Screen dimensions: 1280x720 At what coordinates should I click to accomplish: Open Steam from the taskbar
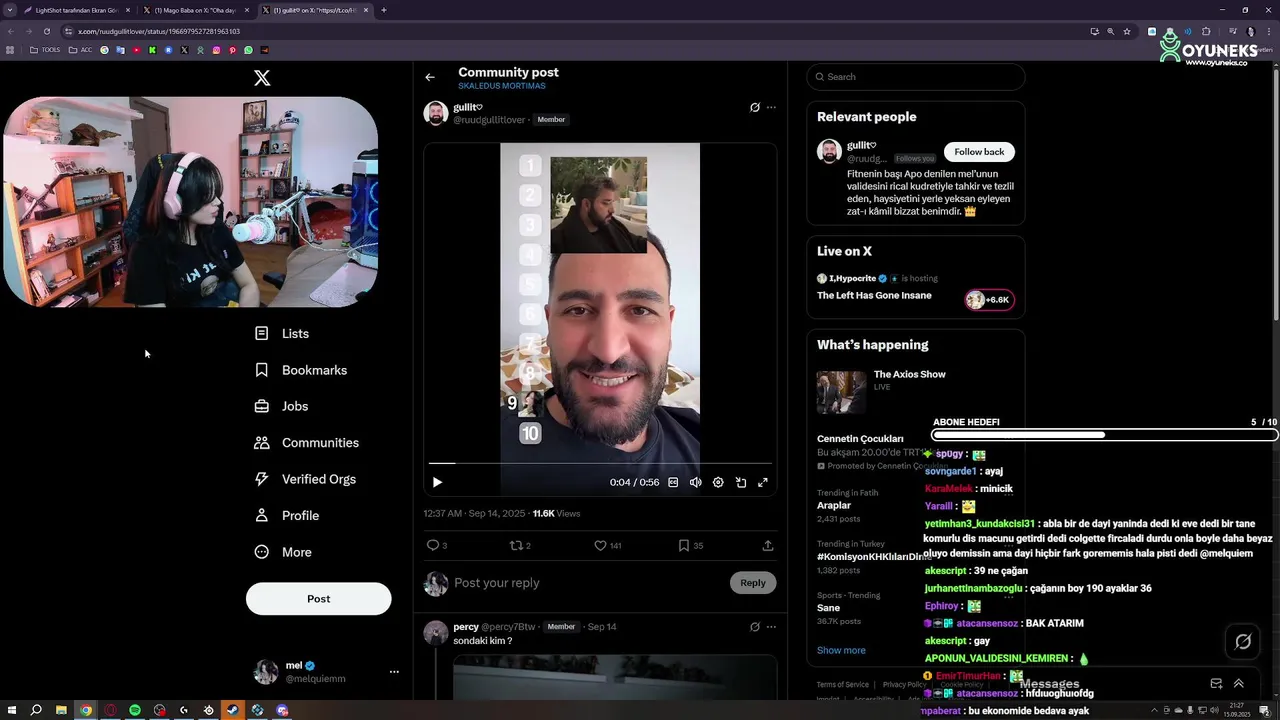[233, 710]
